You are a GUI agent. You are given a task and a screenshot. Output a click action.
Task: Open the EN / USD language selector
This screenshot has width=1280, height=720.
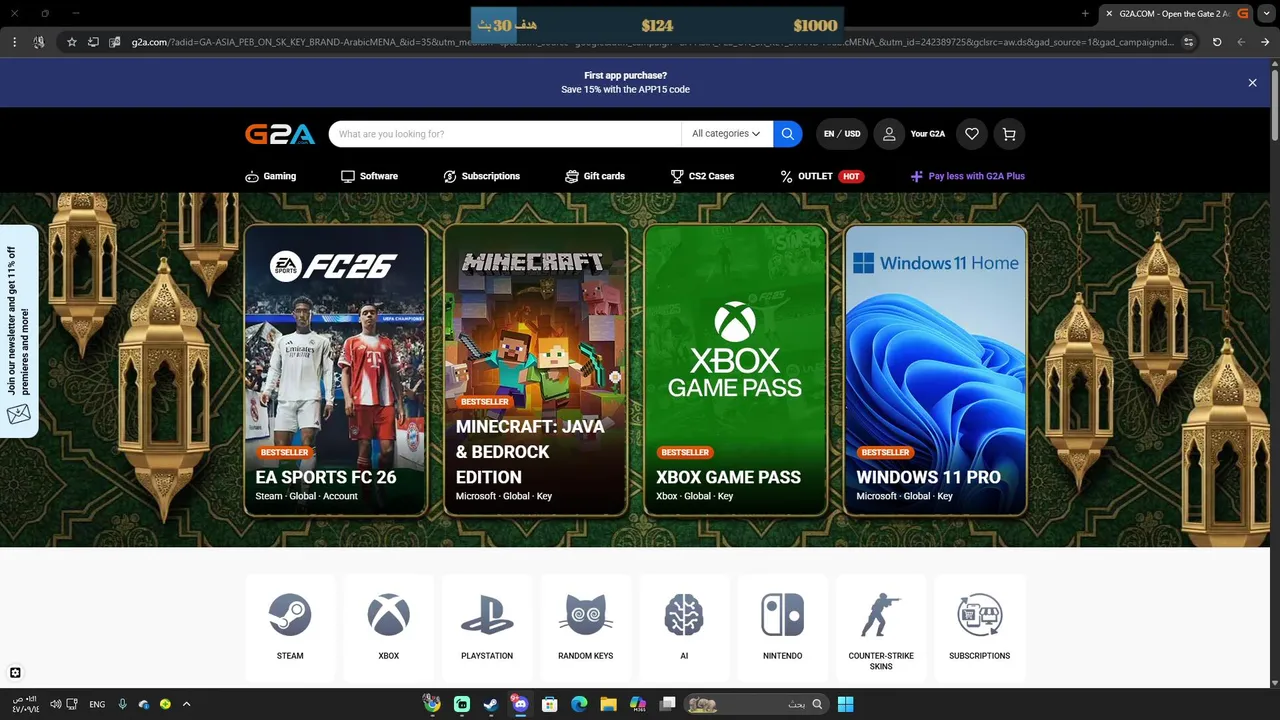pos(842,134)
